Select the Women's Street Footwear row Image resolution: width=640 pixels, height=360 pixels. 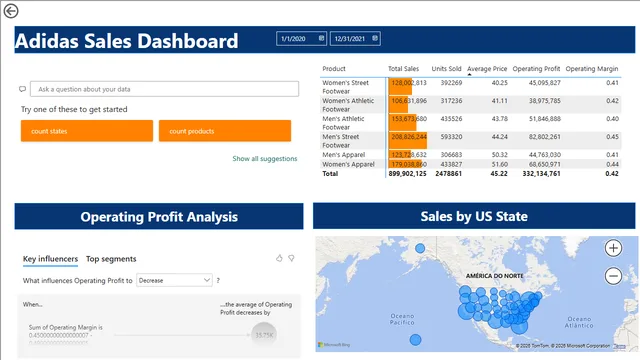pyautogui.click(x=471, y=87)
